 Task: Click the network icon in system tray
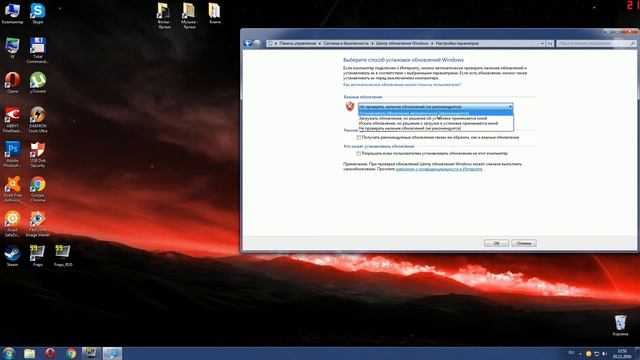596,353
